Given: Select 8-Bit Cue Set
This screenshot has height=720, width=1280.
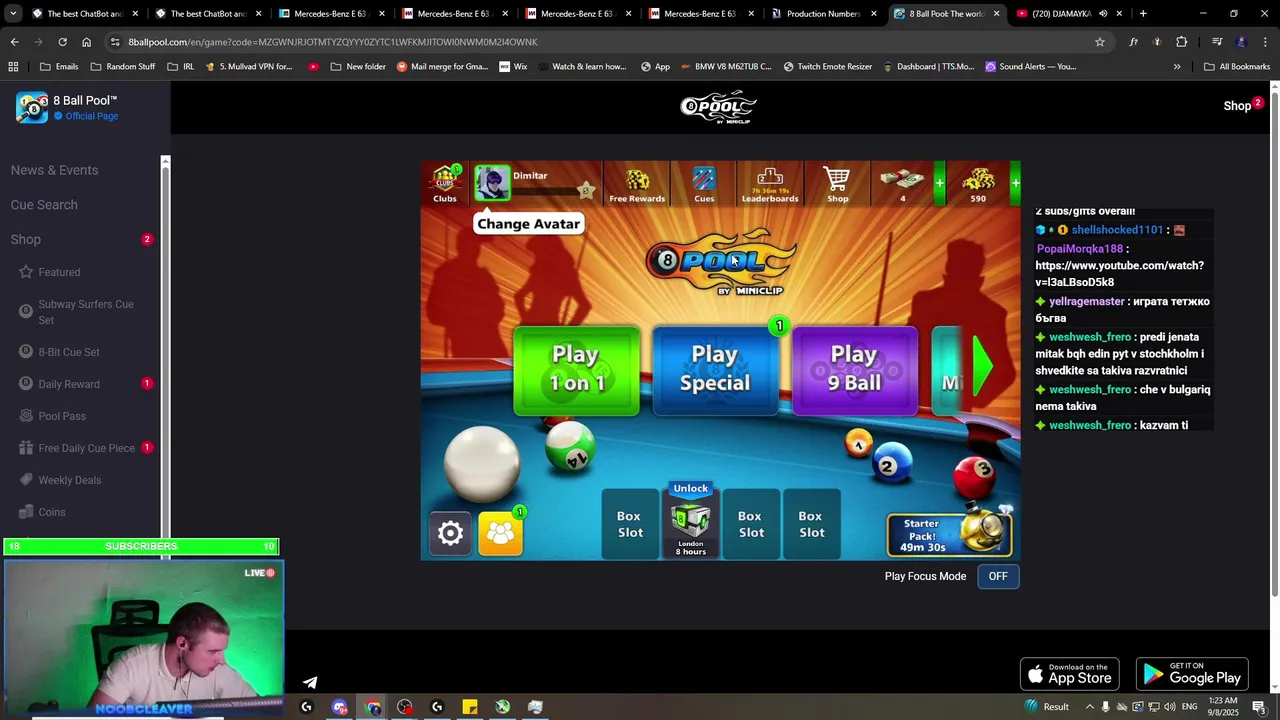Looking at the screenshot, I should (69, 352).
